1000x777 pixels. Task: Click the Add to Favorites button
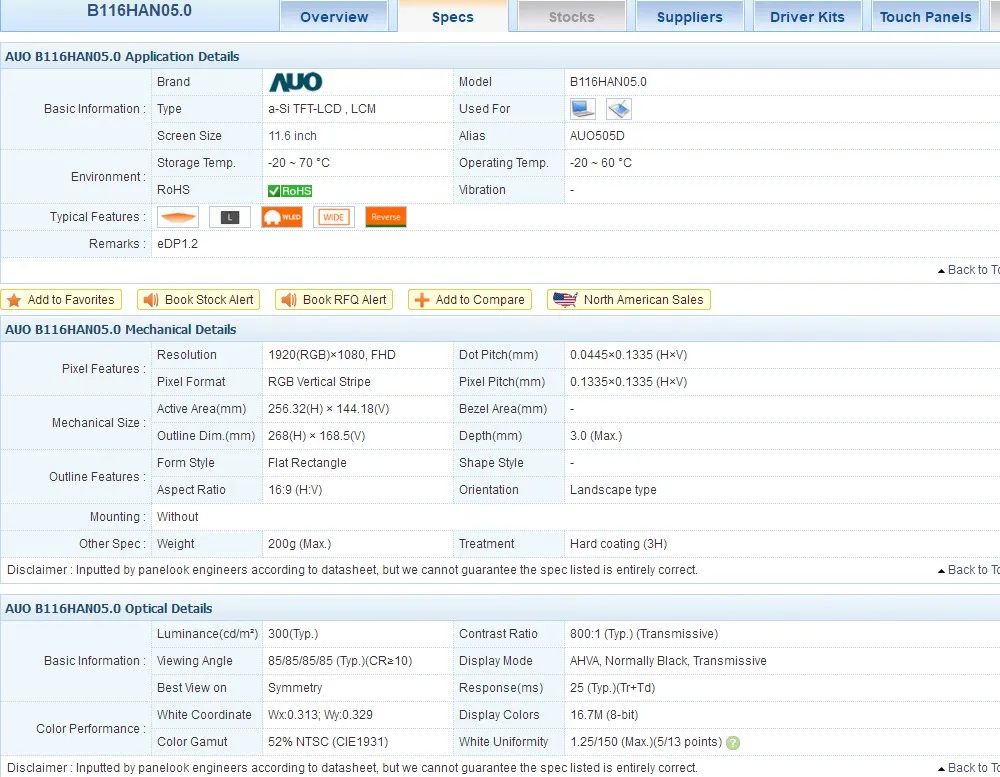(61, 300)
